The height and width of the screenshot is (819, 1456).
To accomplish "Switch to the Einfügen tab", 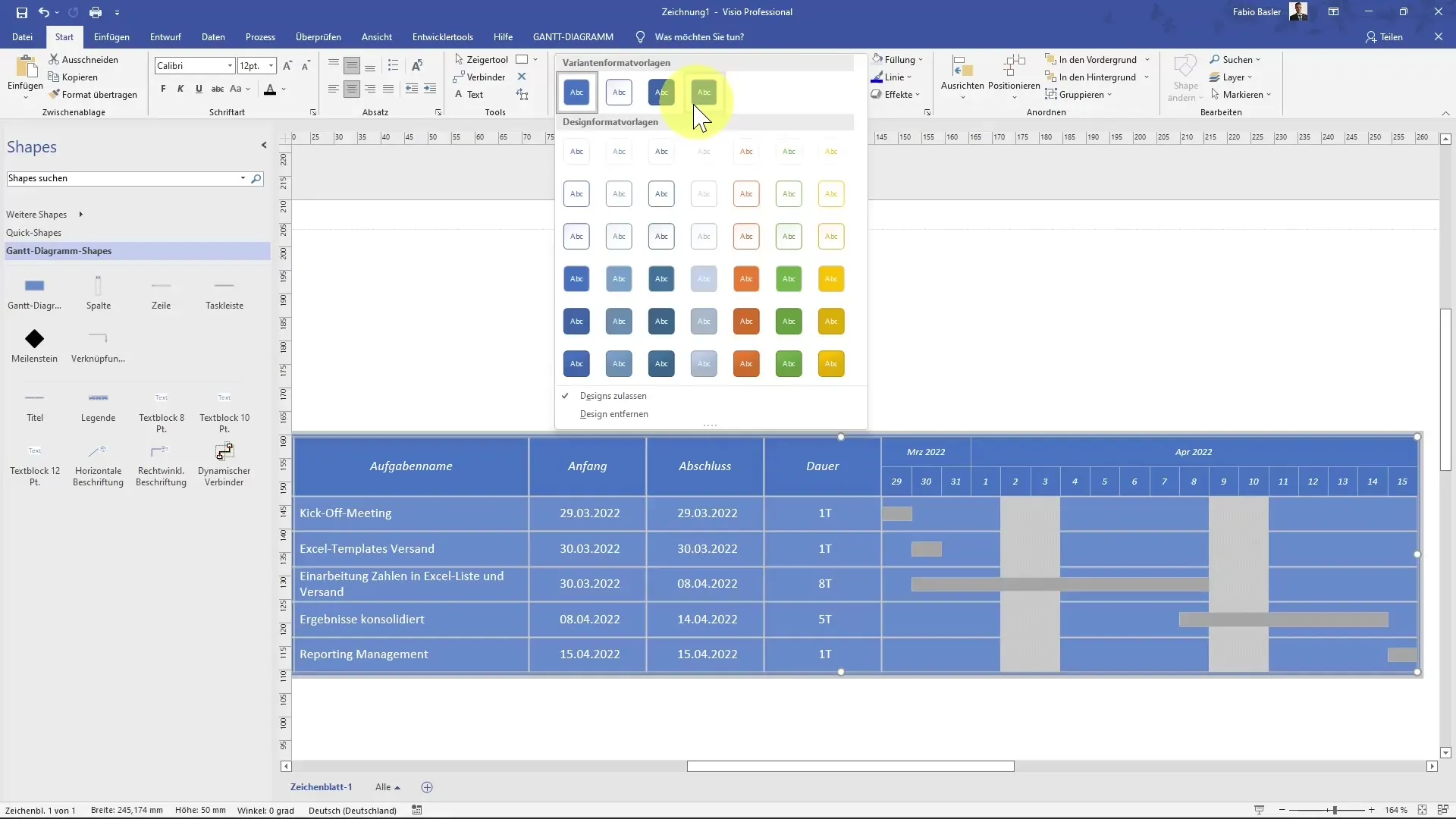I will (x=111, y=36).
